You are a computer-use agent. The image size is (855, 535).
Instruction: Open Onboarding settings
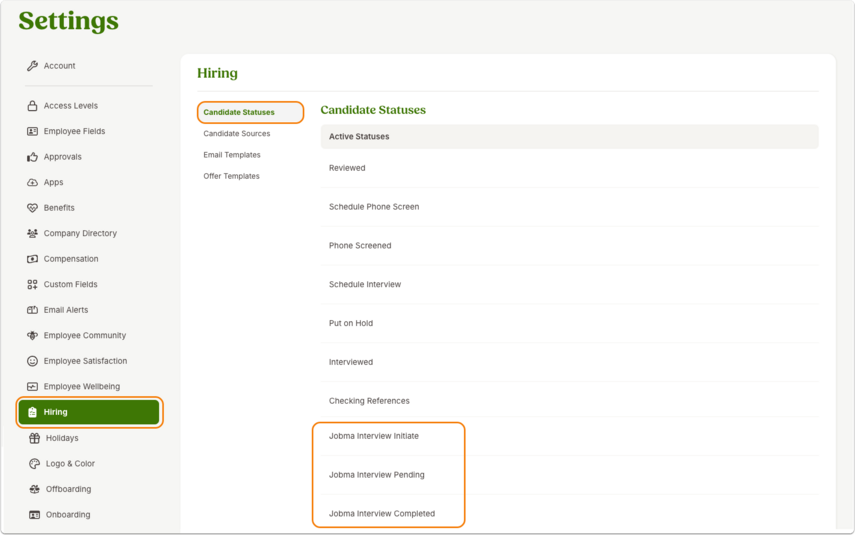[x=68, y=515]
